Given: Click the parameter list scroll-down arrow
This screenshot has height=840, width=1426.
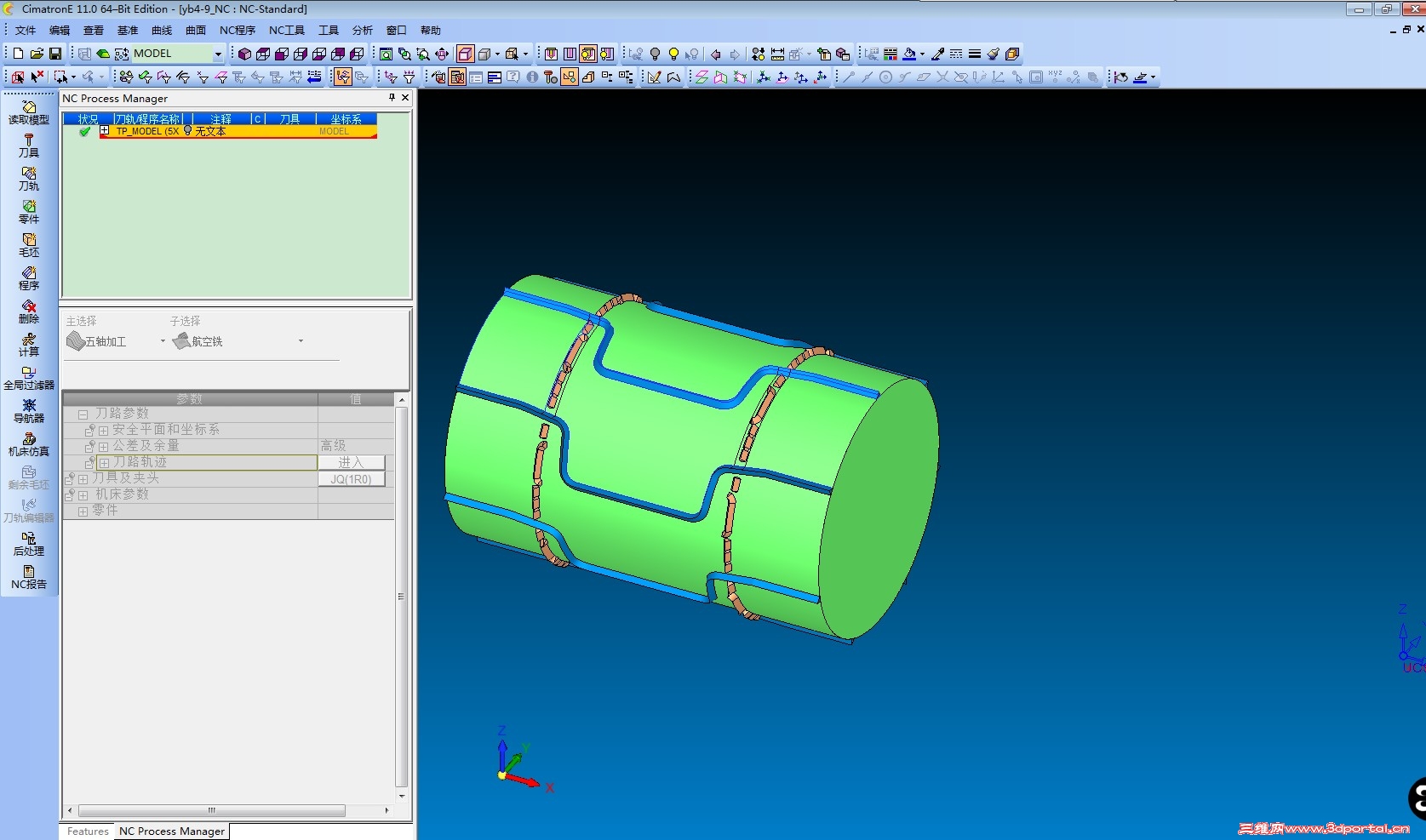Looking at the screenshot, I should tap(402, 796).
